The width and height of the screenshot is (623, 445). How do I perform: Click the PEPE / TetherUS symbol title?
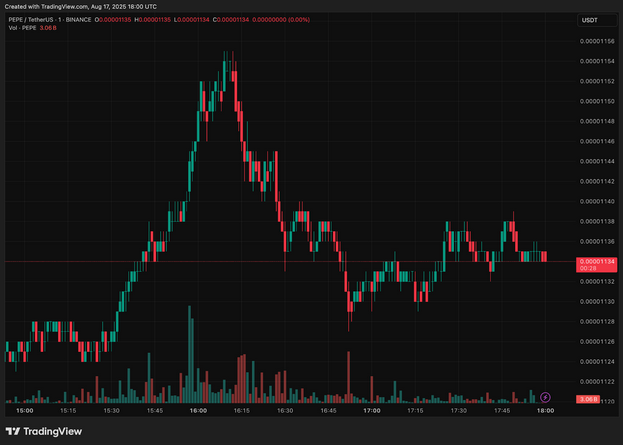click(x=50, y=19)
